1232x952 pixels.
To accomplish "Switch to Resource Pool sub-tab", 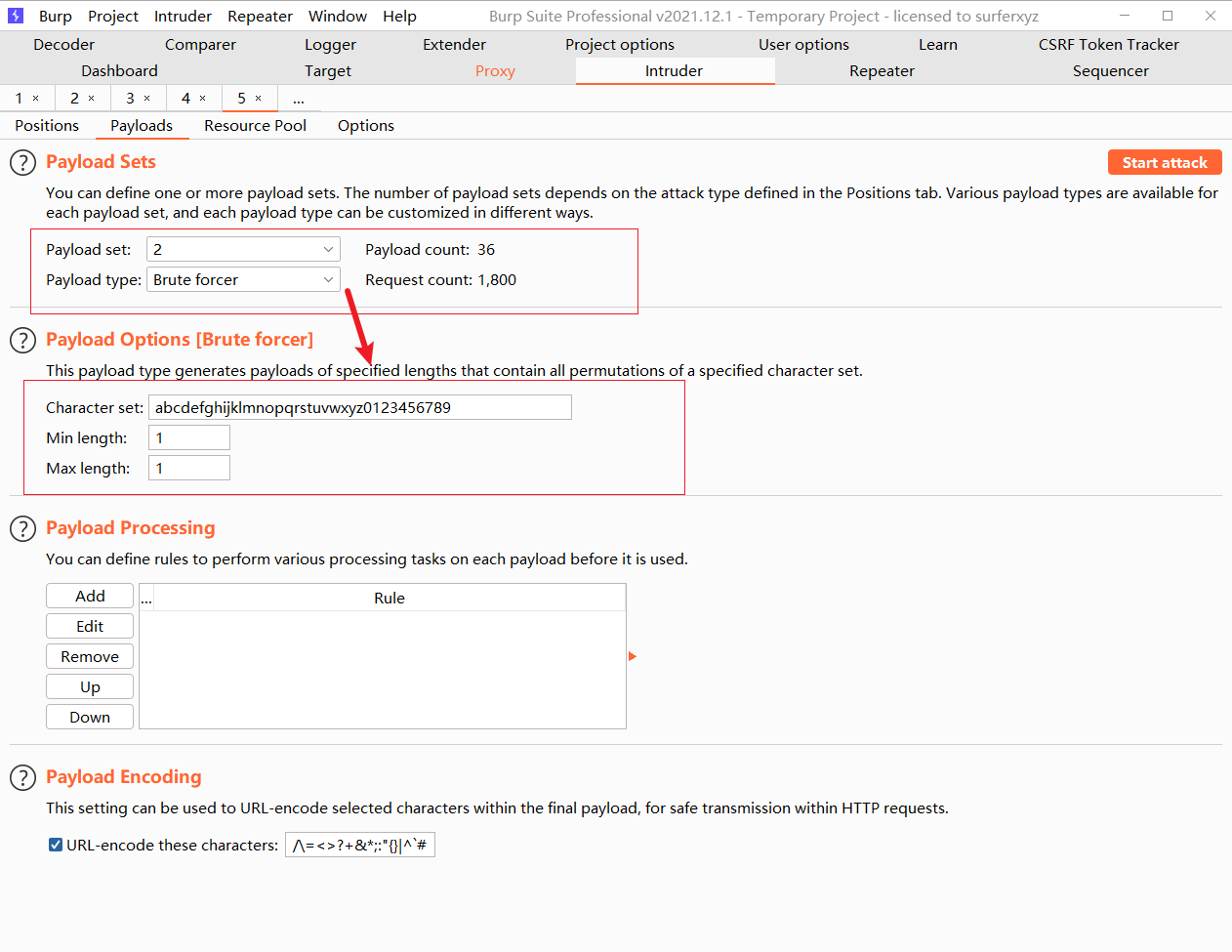I will tap(255, 126).
